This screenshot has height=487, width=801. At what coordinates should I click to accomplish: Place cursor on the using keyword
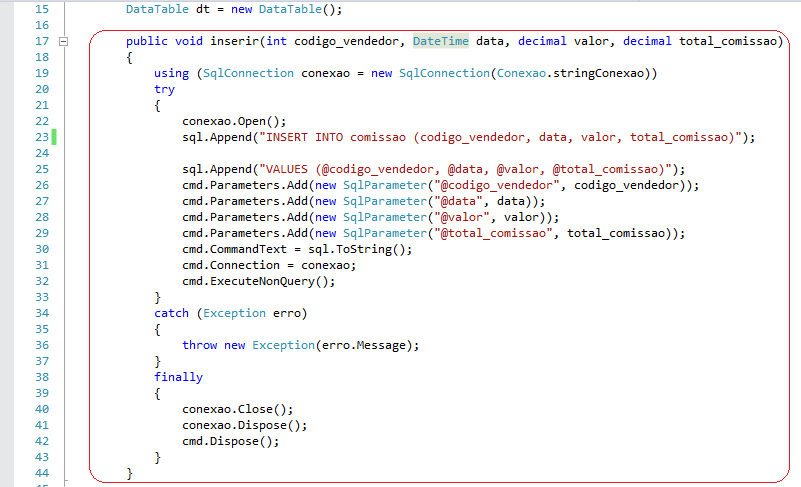click(171, 73)
